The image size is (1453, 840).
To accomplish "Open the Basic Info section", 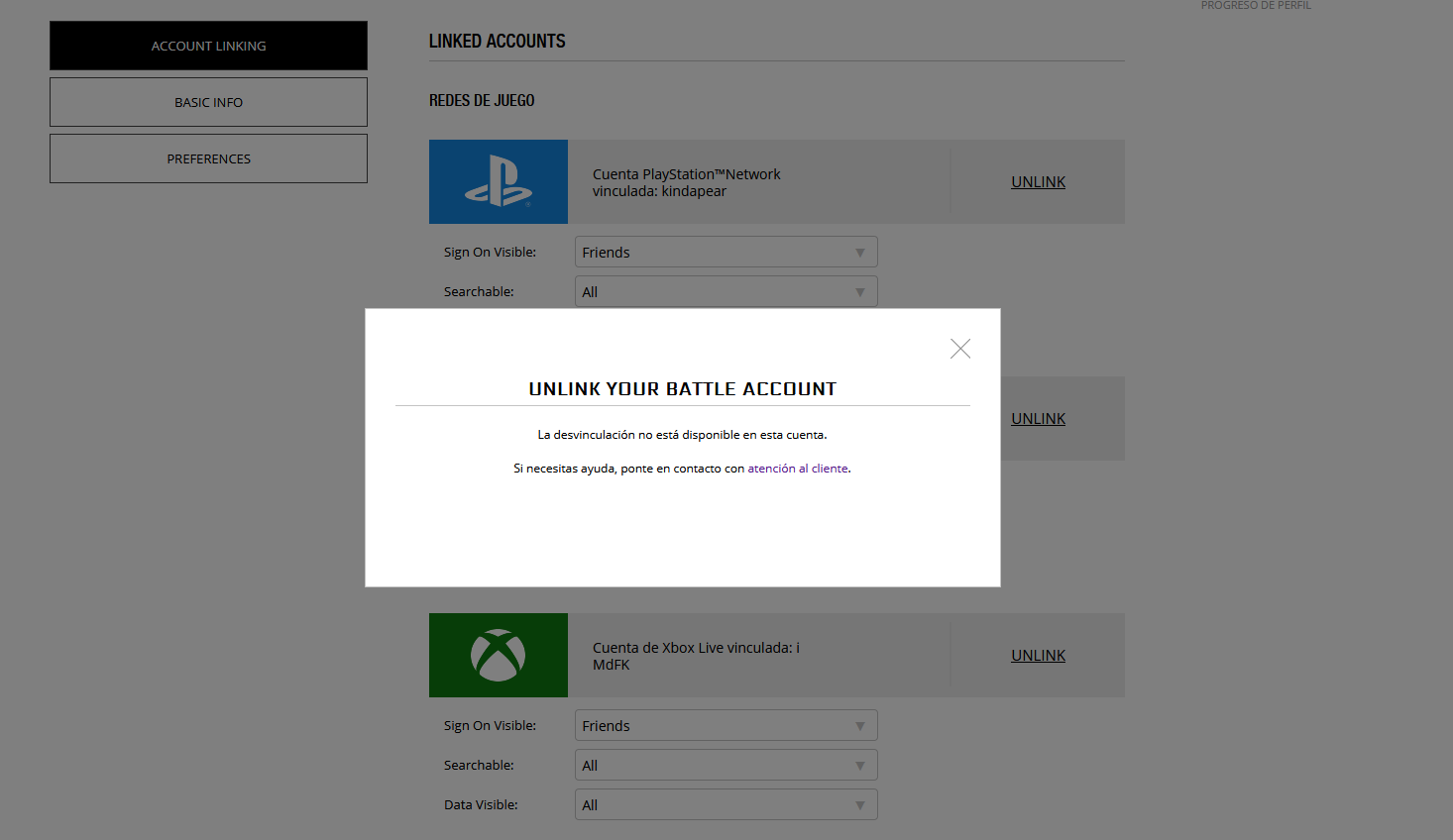I will (x=208, y=102).
